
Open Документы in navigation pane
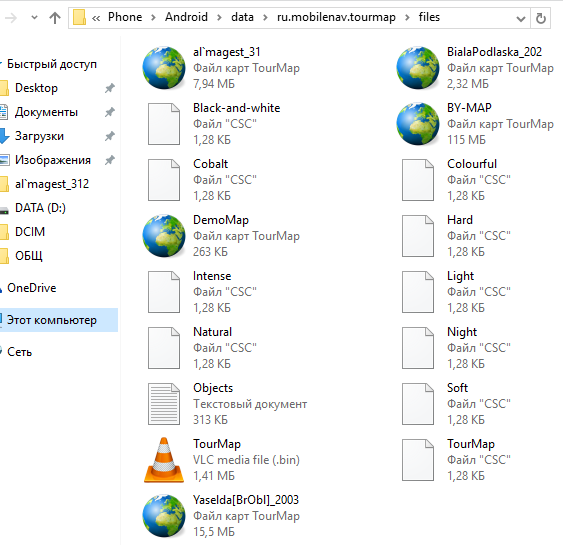(x=46, y=112)
